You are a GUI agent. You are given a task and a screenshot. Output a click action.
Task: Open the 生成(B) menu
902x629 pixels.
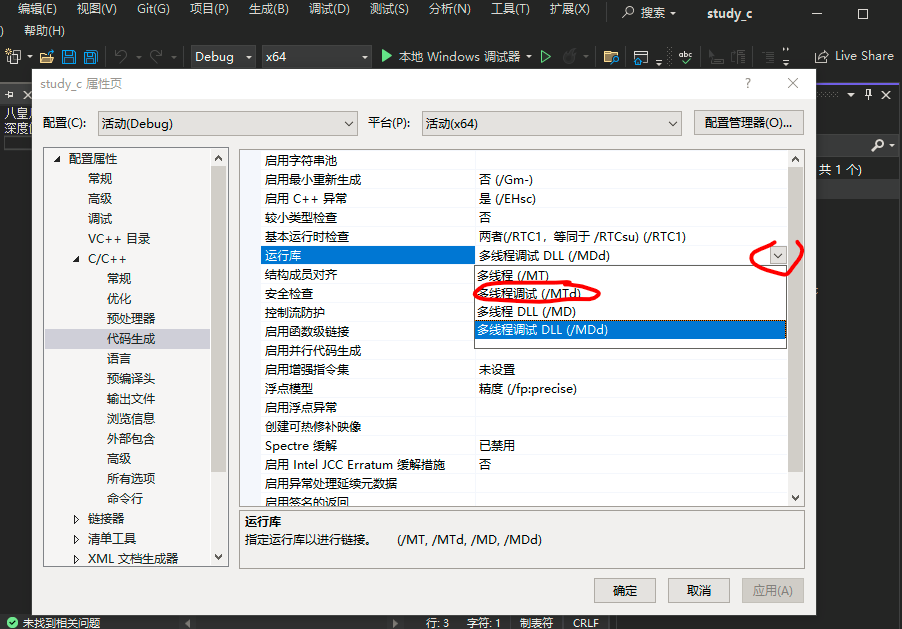tap(268, 9)
